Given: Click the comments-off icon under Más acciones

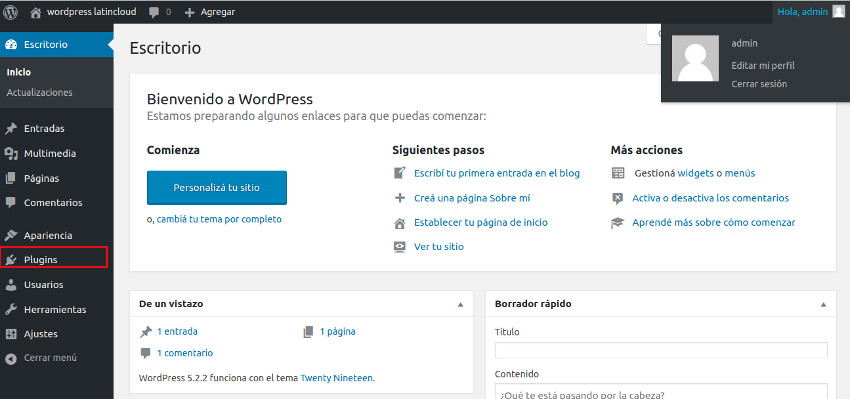Looking at the screenshot, I should coord(617,198).
